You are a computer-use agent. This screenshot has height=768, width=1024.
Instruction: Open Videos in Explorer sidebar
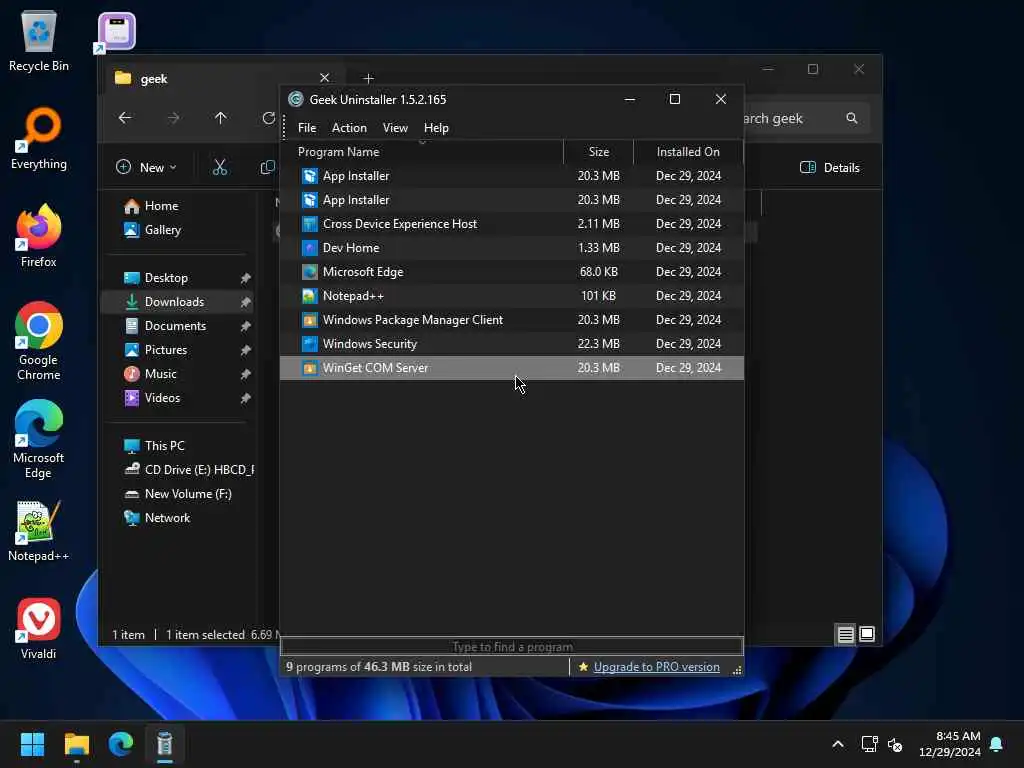(152, 398)
